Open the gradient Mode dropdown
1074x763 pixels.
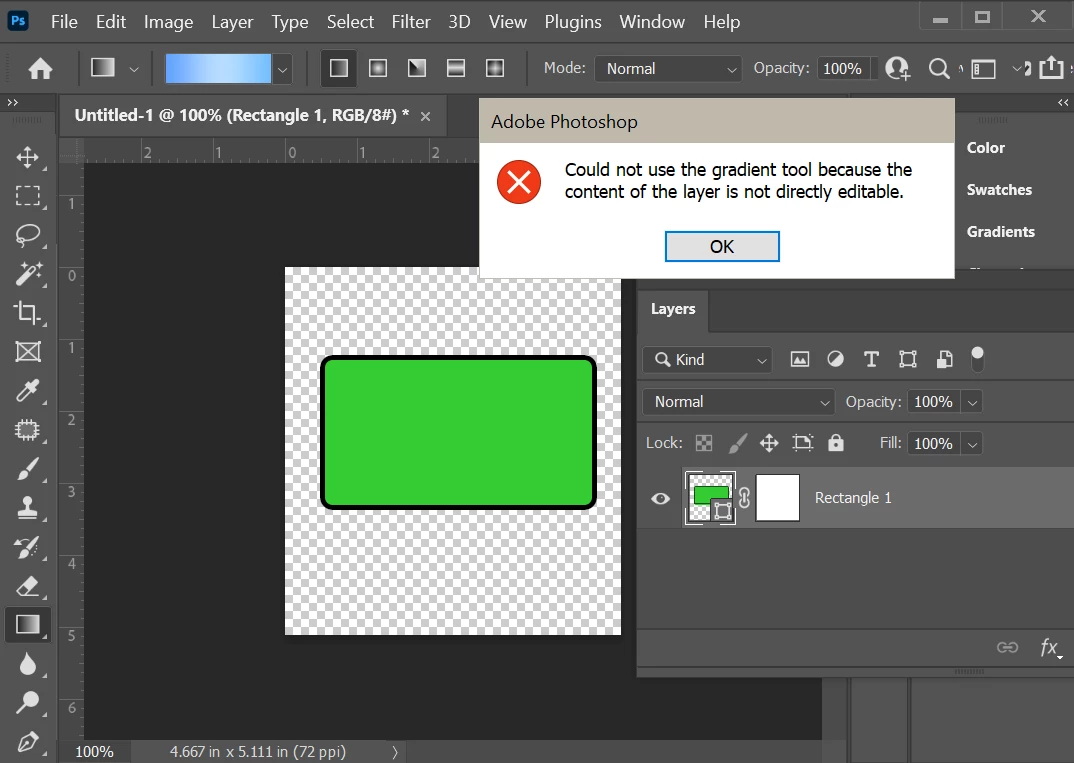coord(669,68)
